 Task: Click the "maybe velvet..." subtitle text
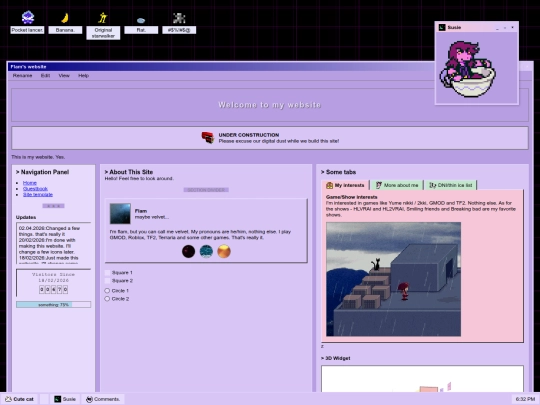[x=152, y=217]
